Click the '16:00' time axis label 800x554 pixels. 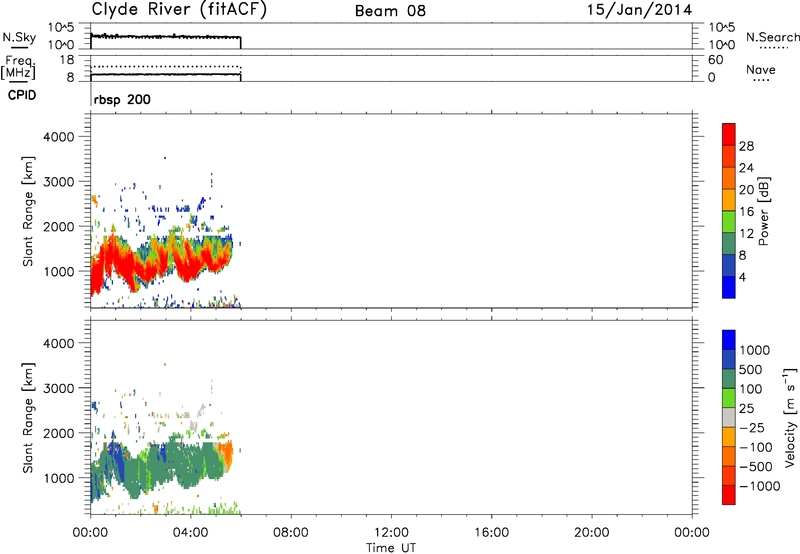point(491,533)
